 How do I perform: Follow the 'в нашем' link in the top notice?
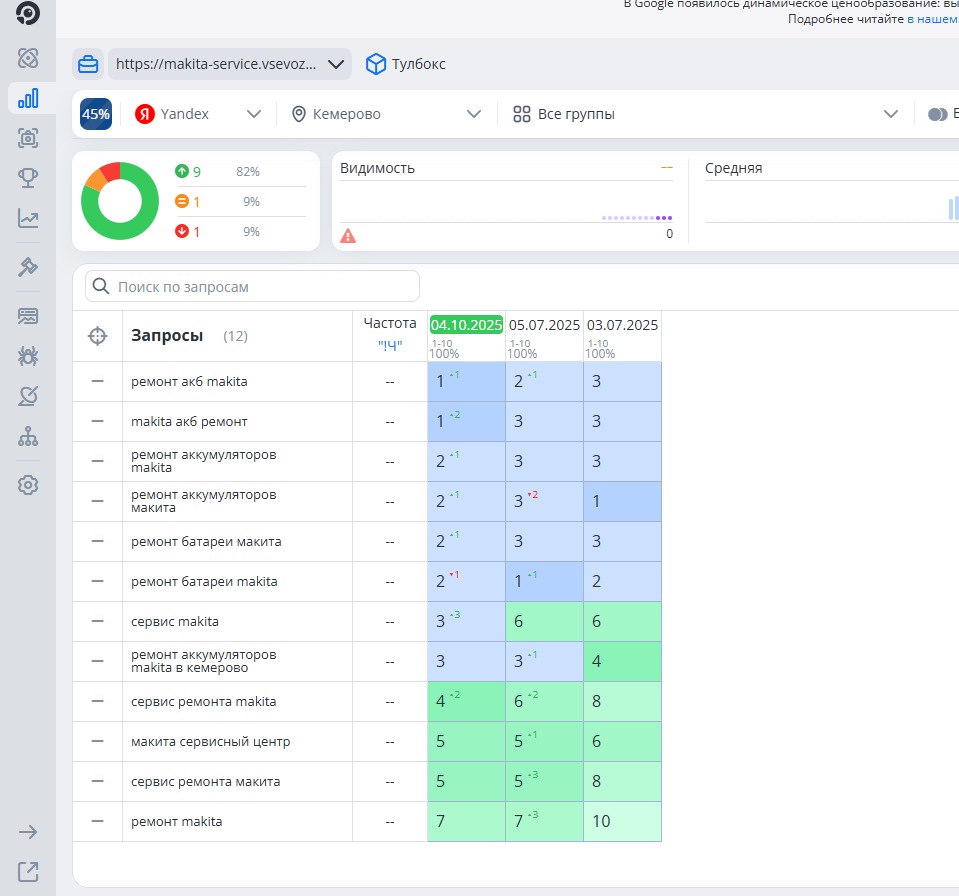[932, 19]
